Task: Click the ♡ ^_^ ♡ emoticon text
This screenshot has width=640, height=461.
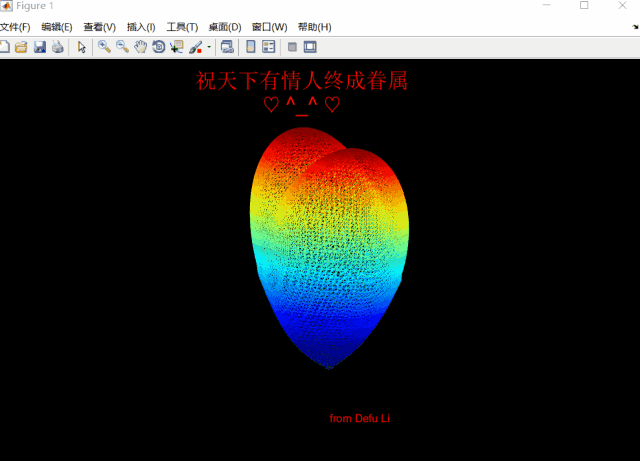Action: pyautogui.click(x=302, y=105)
